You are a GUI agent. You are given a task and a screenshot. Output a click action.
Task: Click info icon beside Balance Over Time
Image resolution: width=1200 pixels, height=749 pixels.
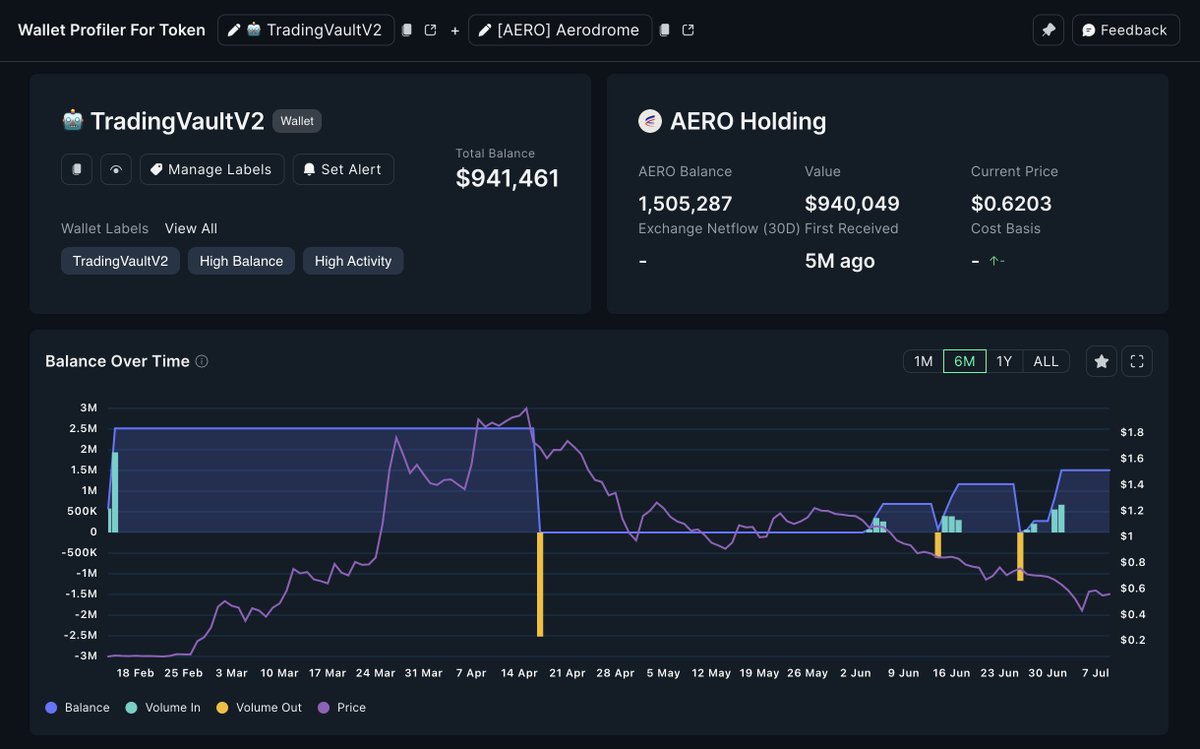202,361
